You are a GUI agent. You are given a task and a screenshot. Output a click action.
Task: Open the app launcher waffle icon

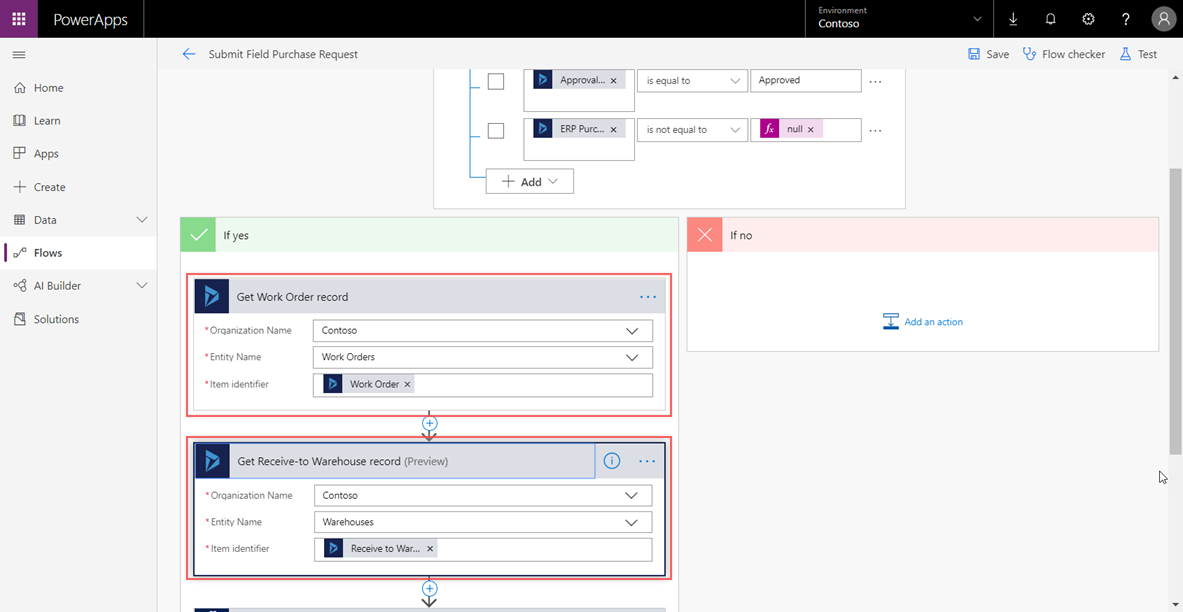pyautogui.click(x=19, y=19)
